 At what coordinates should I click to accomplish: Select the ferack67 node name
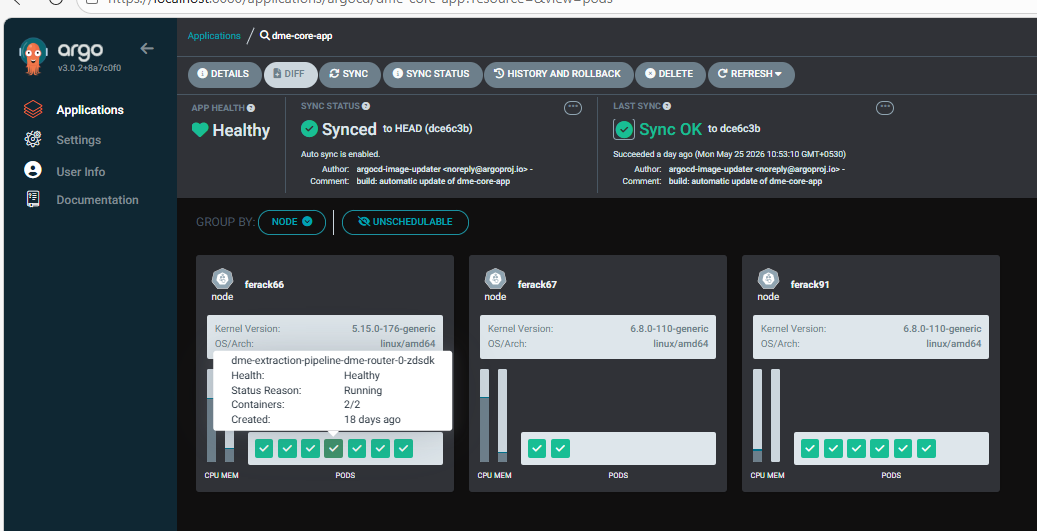[x=538, y=285]
